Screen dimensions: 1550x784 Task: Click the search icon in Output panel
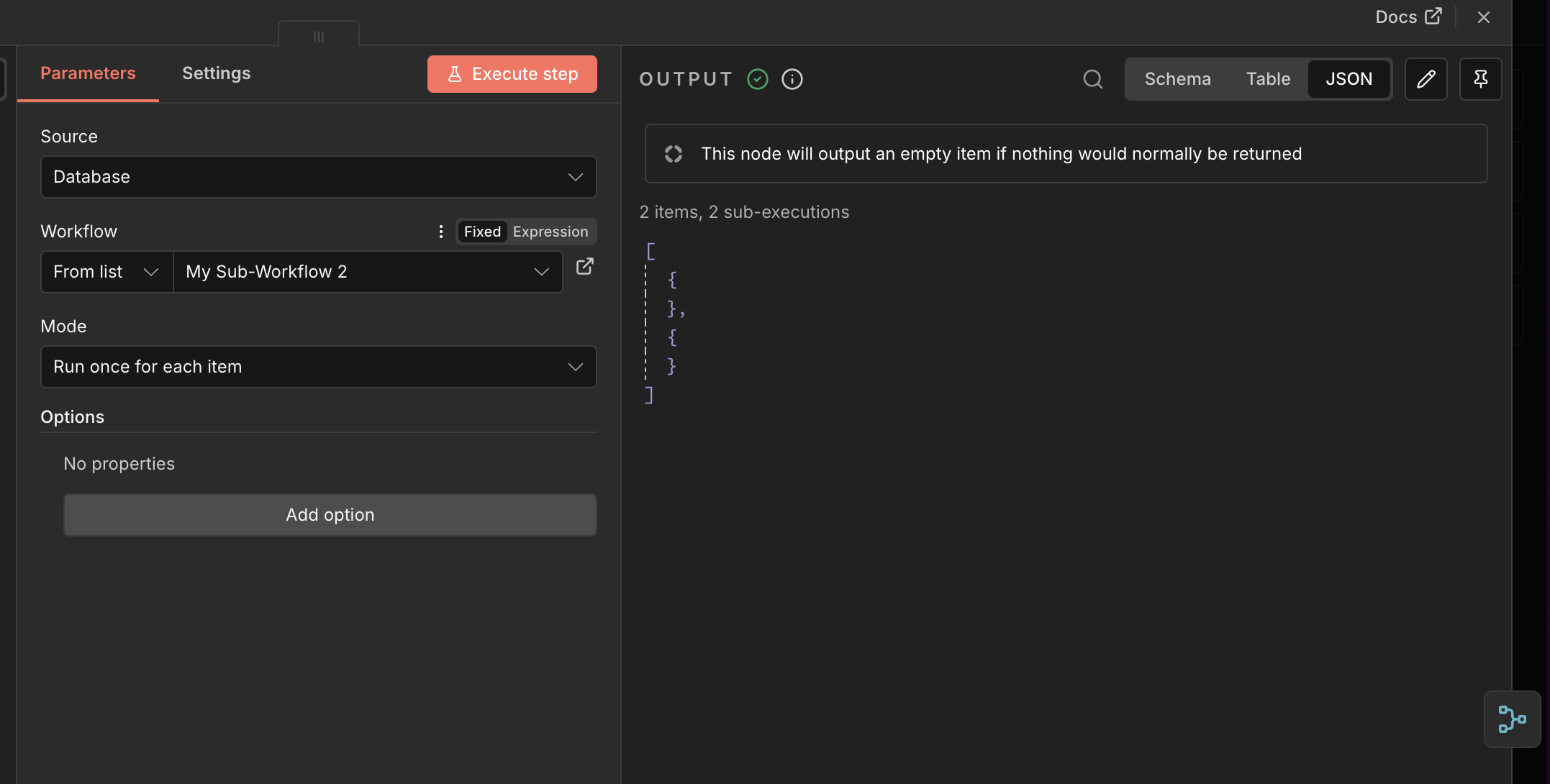click(1092, 79)
